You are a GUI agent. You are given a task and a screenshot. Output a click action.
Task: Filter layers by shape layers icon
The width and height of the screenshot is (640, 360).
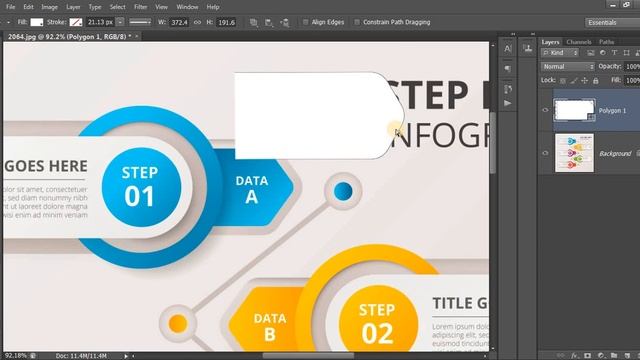(627, 53)
